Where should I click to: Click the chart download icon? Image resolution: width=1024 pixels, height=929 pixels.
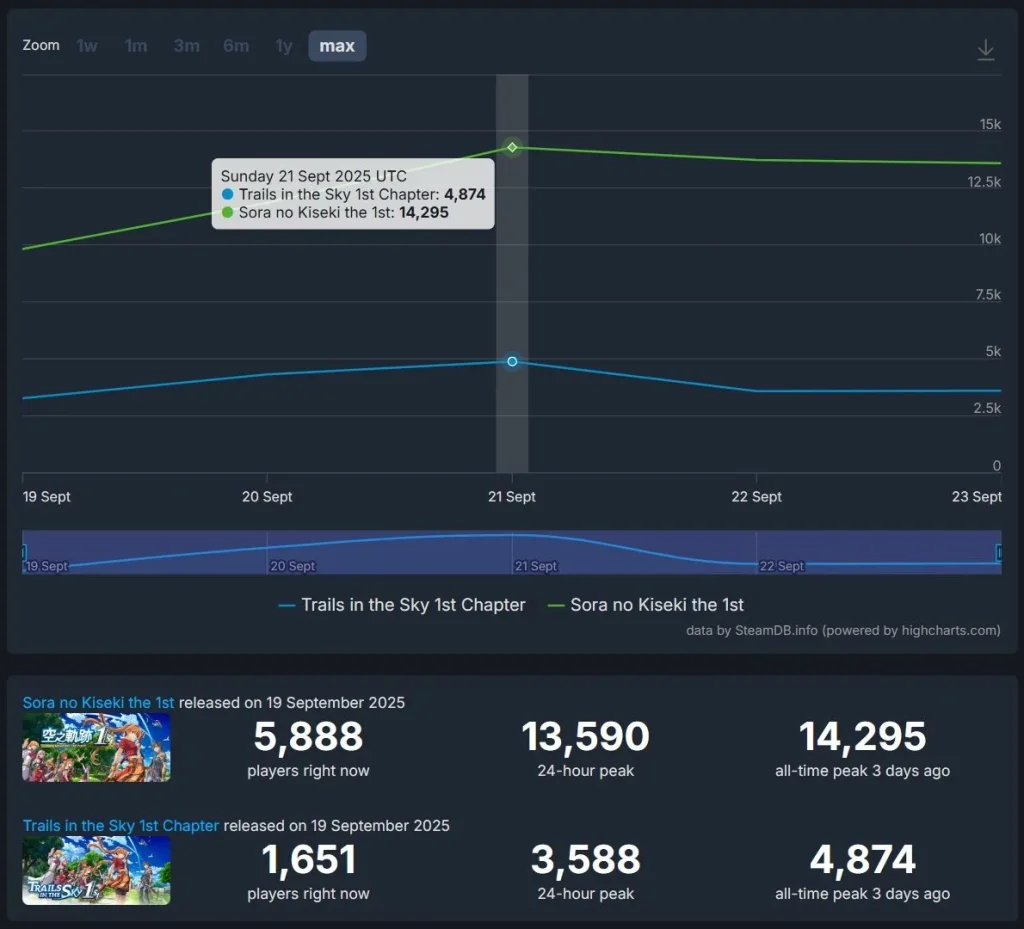[x=986, y=50]
